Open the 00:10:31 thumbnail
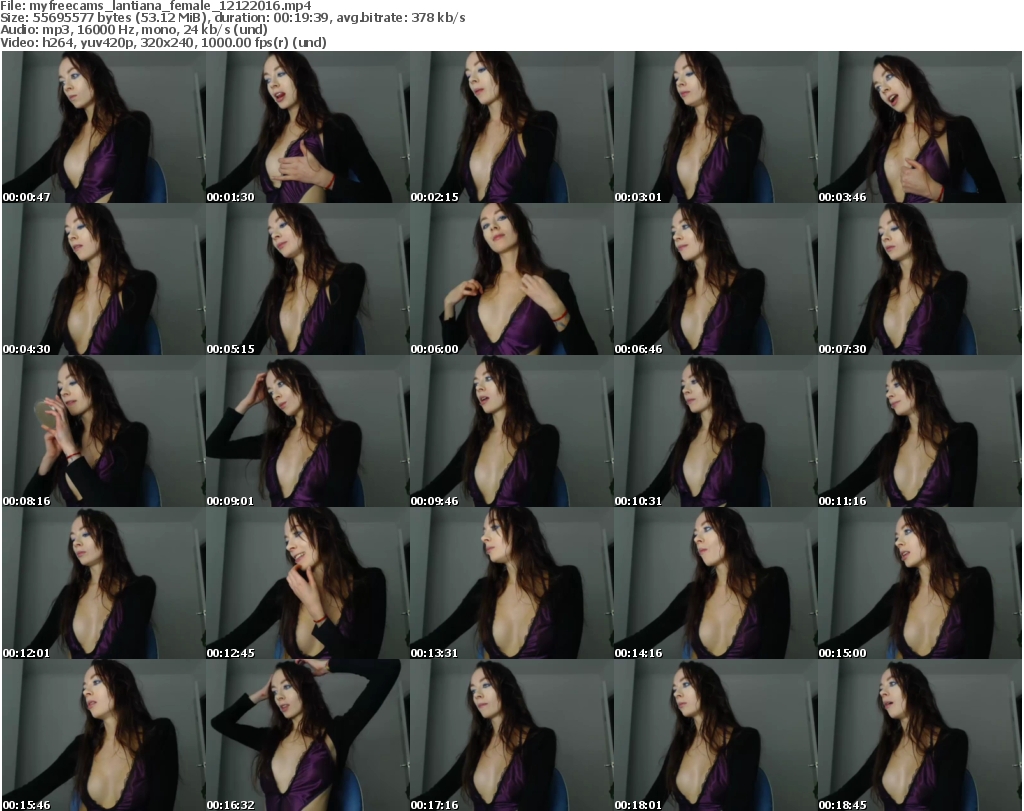The image size is (1024, 811). tap(716, 431)
